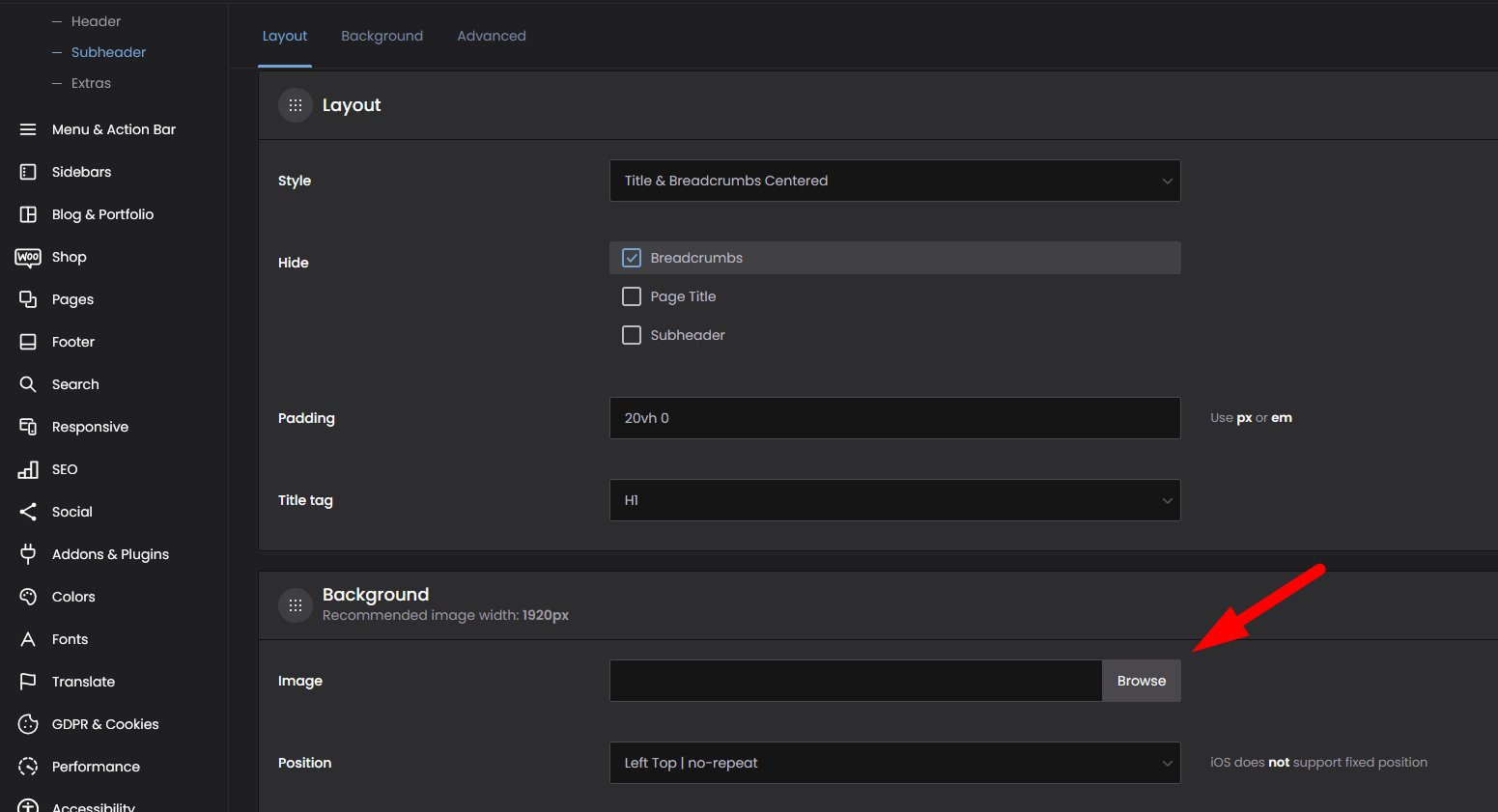Check the Subheader hide checkbox
This screenshot has height=812, width=1498.
tap(632, 335)
